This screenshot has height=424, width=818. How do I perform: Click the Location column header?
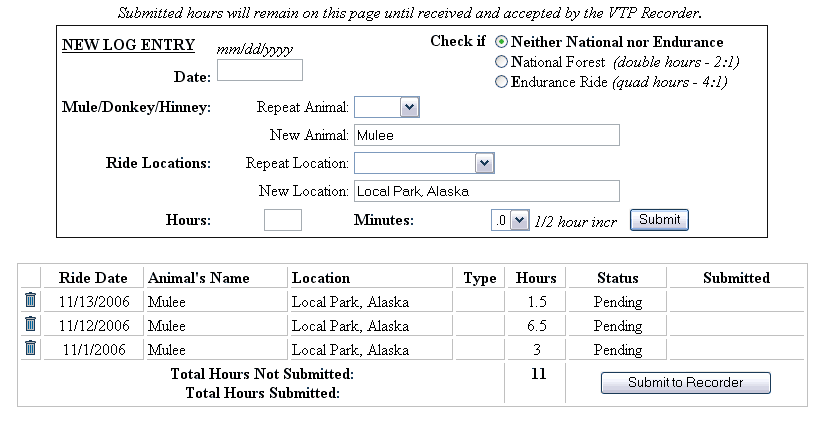click(321, 278)
